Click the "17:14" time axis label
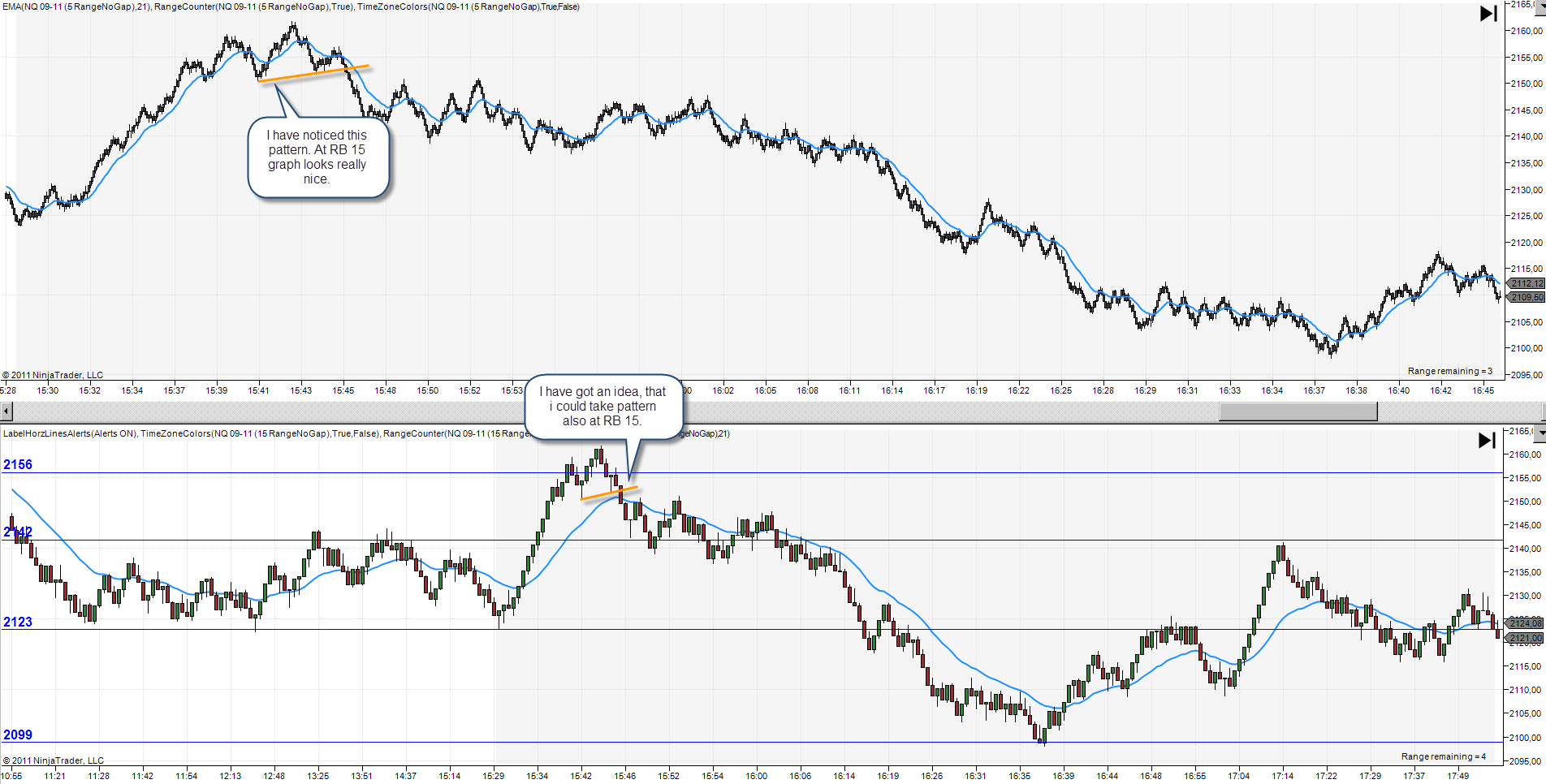This screenshot has width=1546, height=784. [x=1283, y=776]
